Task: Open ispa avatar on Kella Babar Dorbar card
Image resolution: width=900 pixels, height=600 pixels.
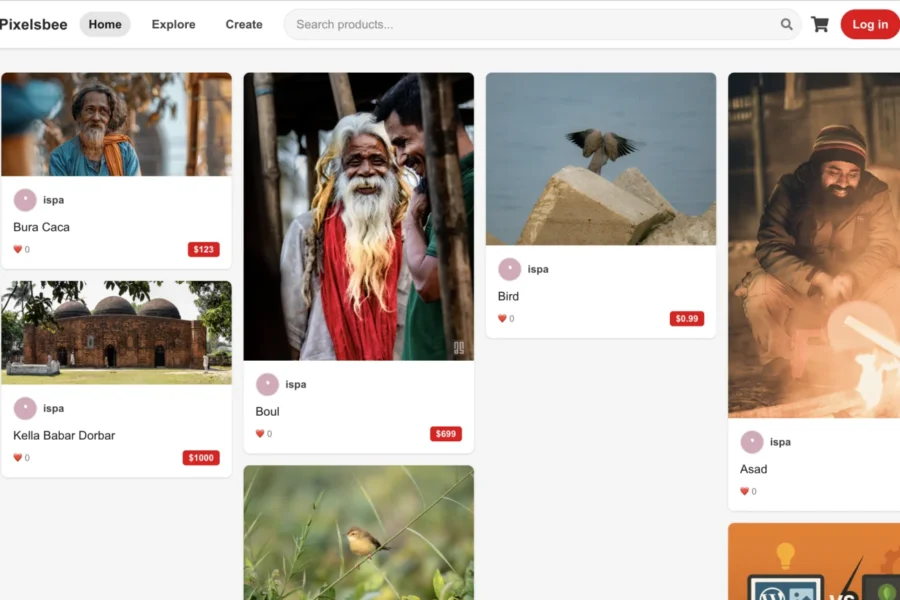Action: click(25, 408)
